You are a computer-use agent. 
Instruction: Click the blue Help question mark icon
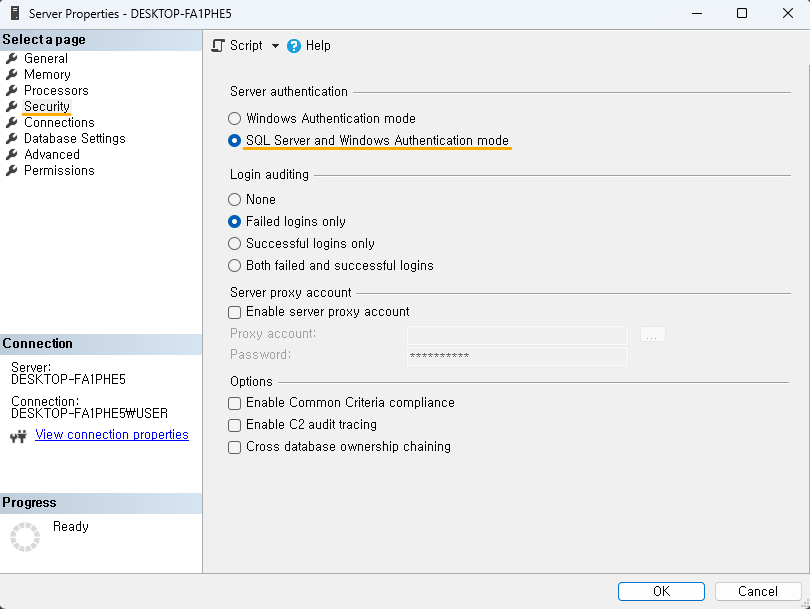click(x=294, y=46)
